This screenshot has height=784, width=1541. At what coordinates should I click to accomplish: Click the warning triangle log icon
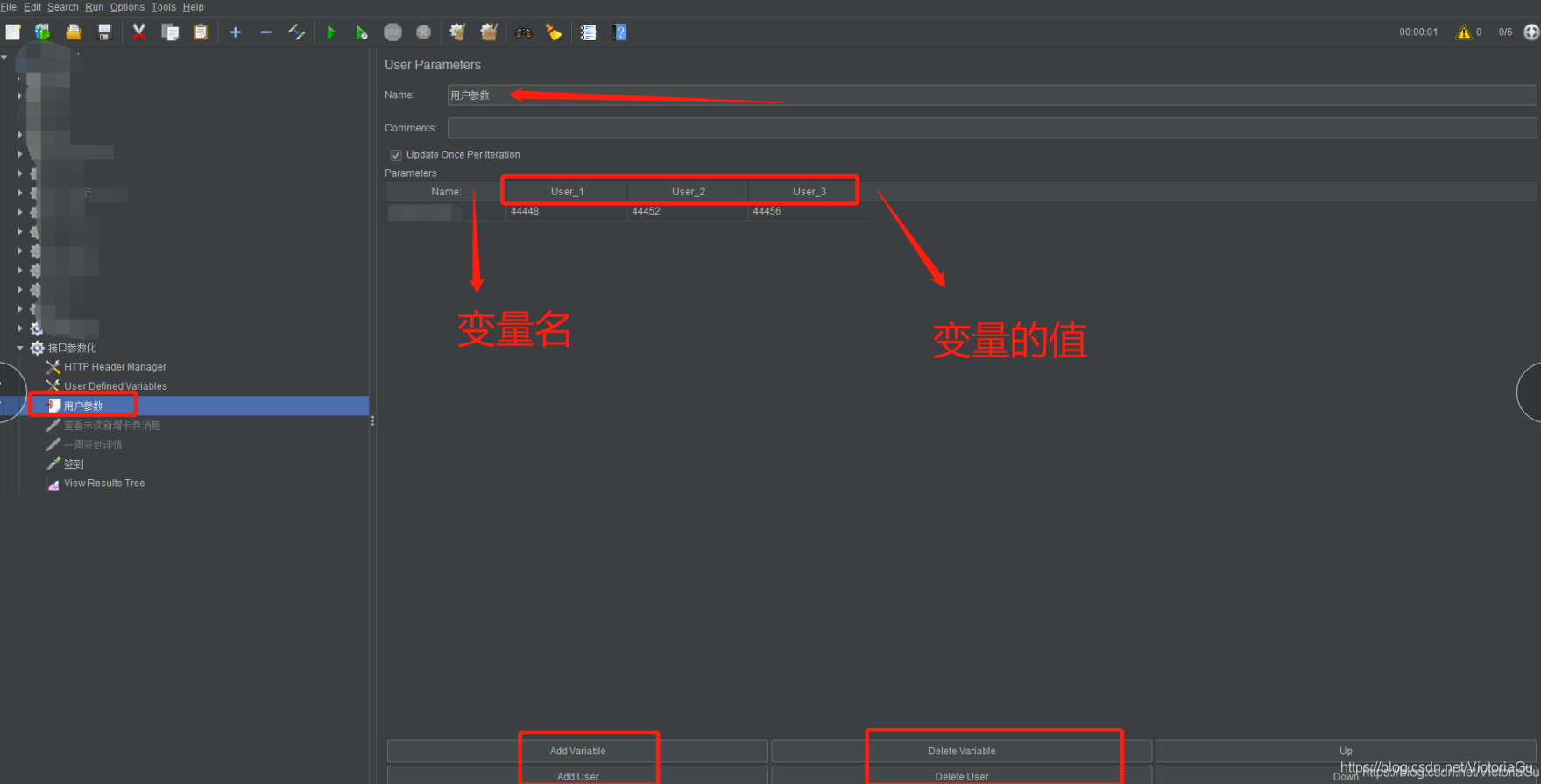(1463, 32)
